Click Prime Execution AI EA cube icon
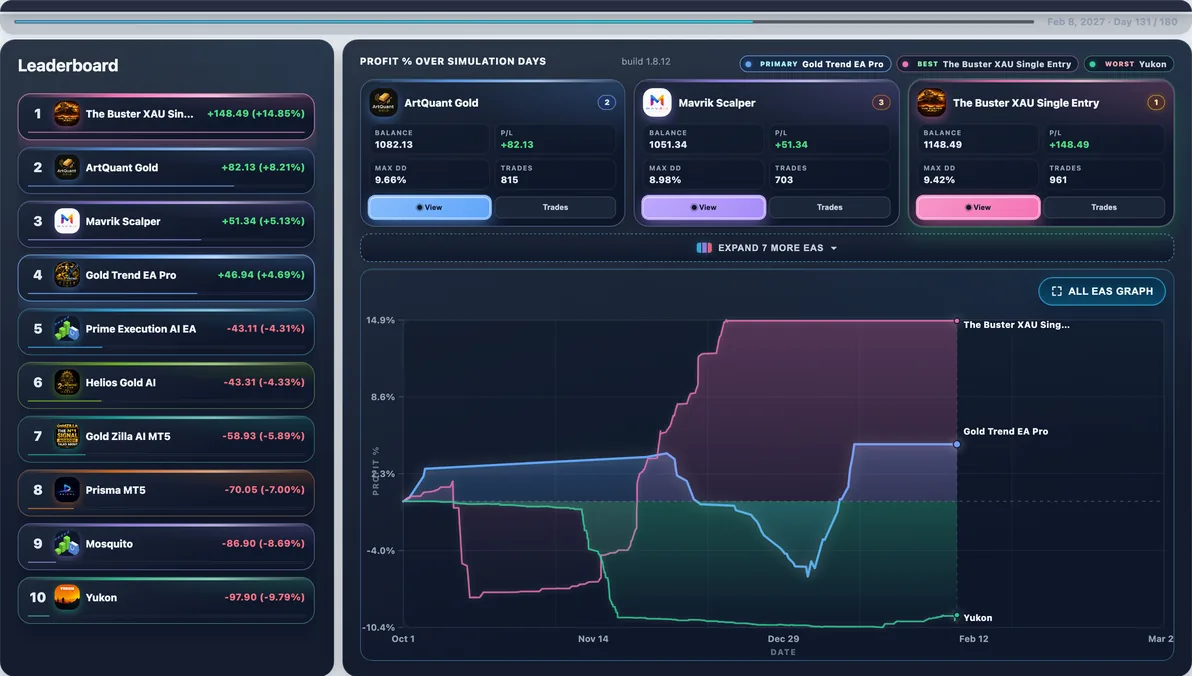Viewport: 1192px width, 676px height. pyautogui.click(x=67, y=328)
